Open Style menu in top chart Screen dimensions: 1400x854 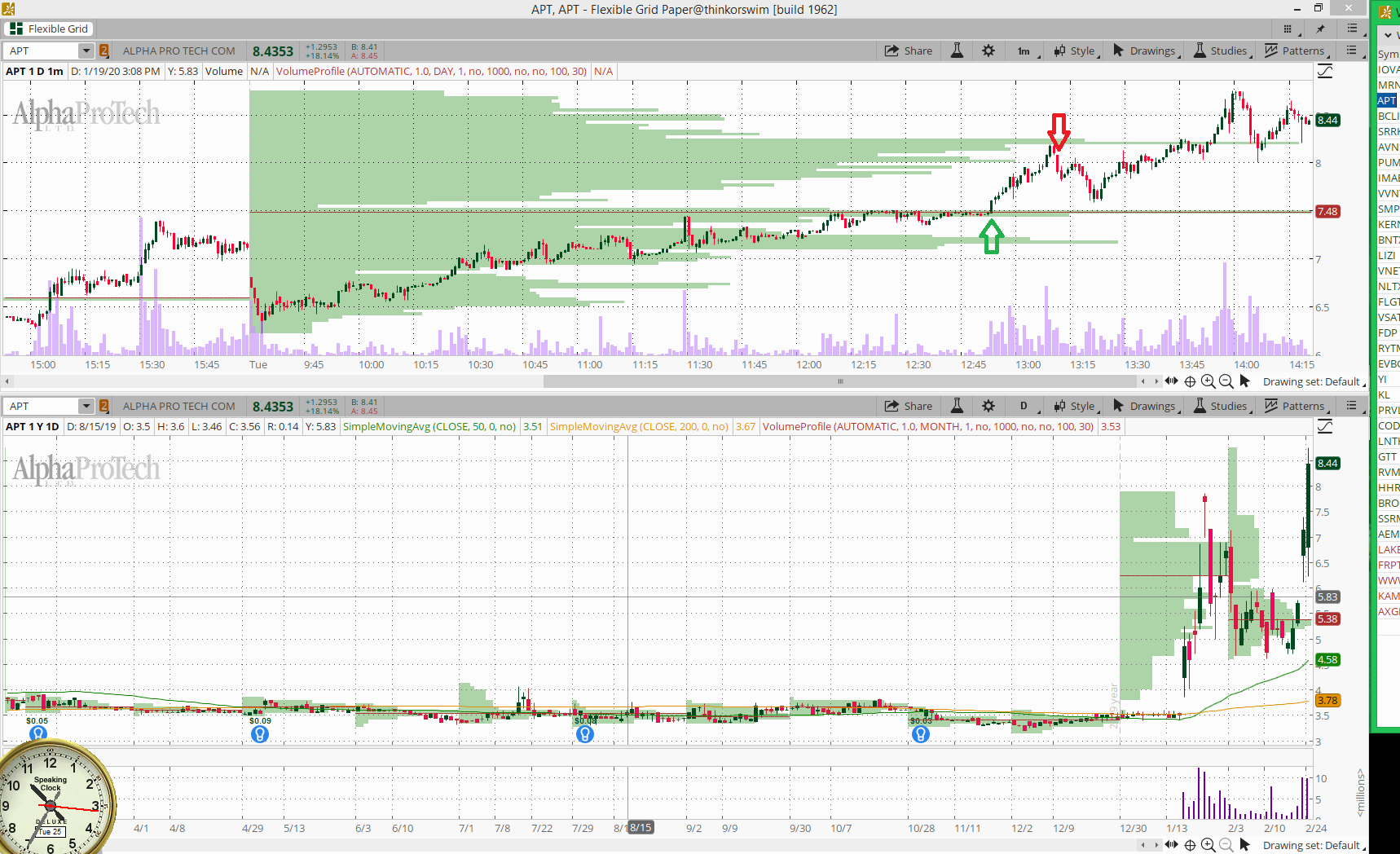(1076, 51)
